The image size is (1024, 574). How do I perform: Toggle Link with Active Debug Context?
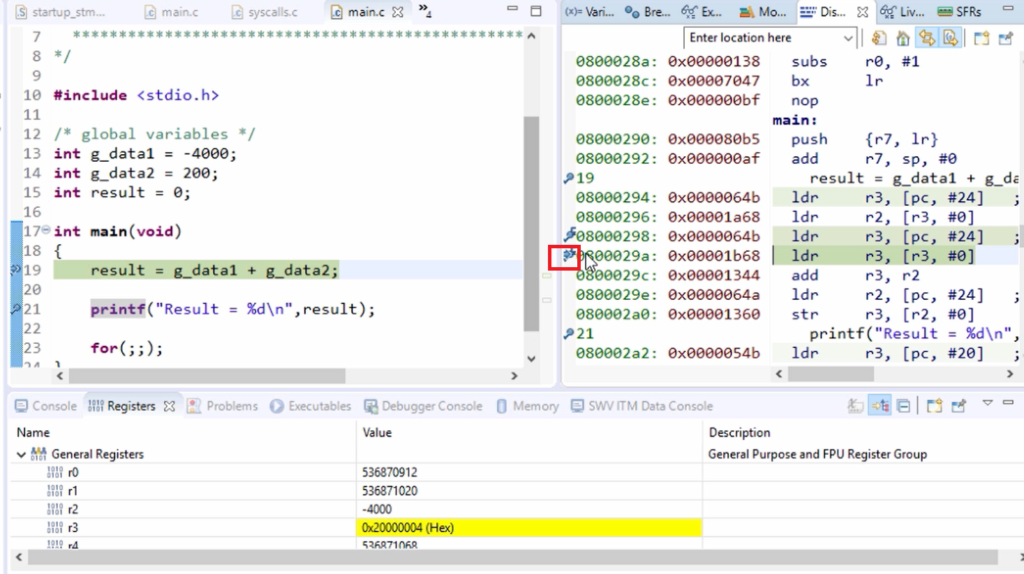[x=927, y=39]
